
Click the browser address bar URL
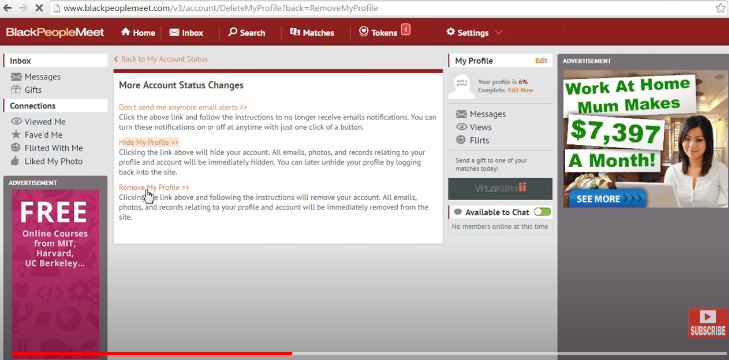coord(220,8)
